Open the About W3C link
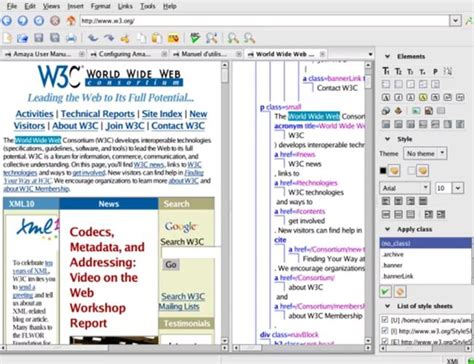This screenshot has width=474, height=364. [75, 126]
